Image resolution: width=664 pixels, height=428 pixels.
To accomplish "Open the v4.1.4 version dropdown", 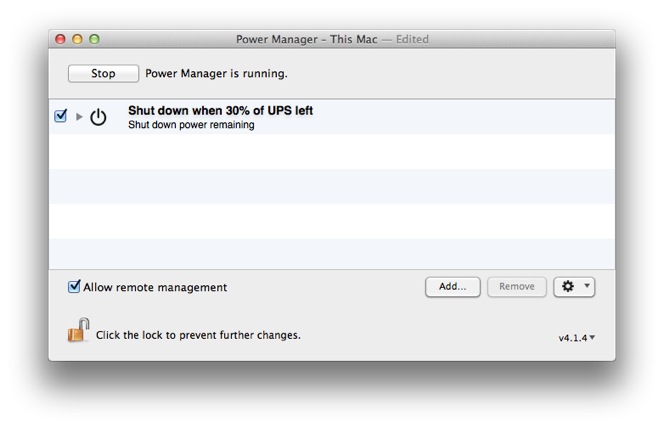I will [x=577, y=338].
